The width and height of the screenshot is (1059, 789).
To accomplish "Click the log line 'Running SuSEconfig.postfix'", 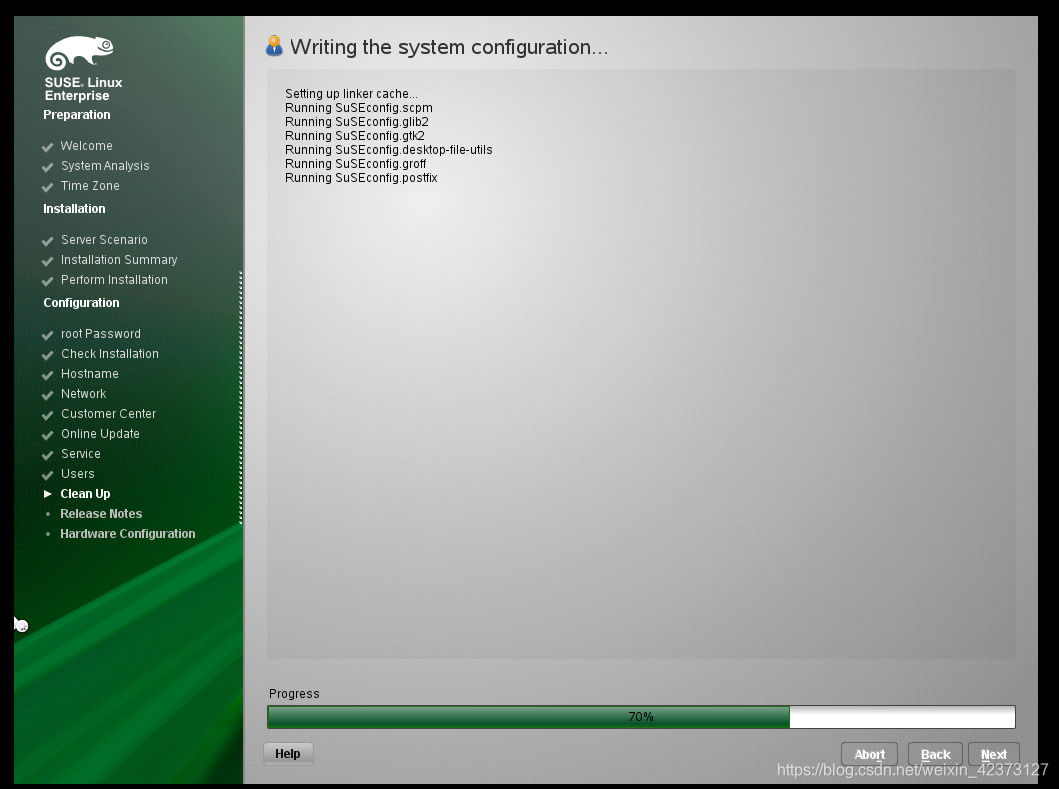I will (x=361, y=178).
